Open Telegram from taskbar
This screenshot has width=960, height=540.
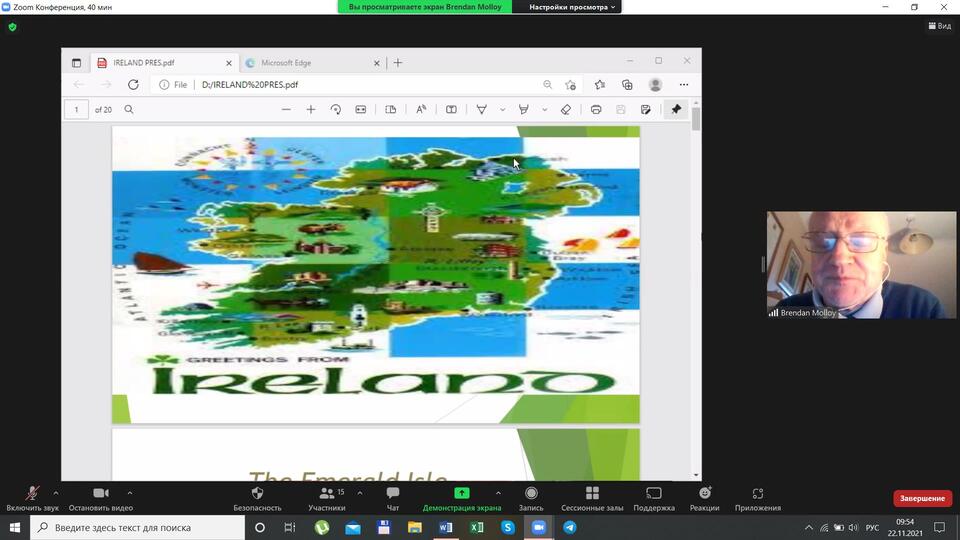coord(569,527)
